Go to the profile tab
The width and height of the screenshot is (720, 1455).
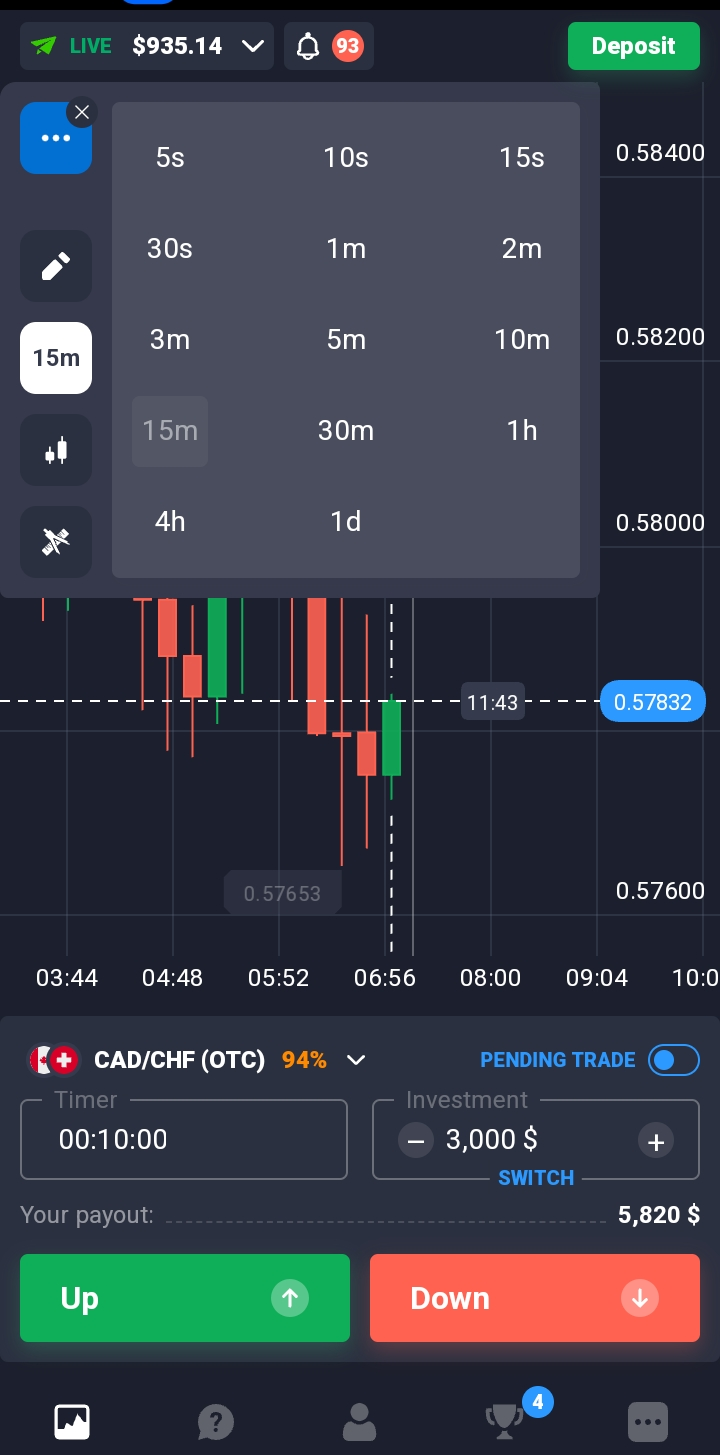(359, 1420)
